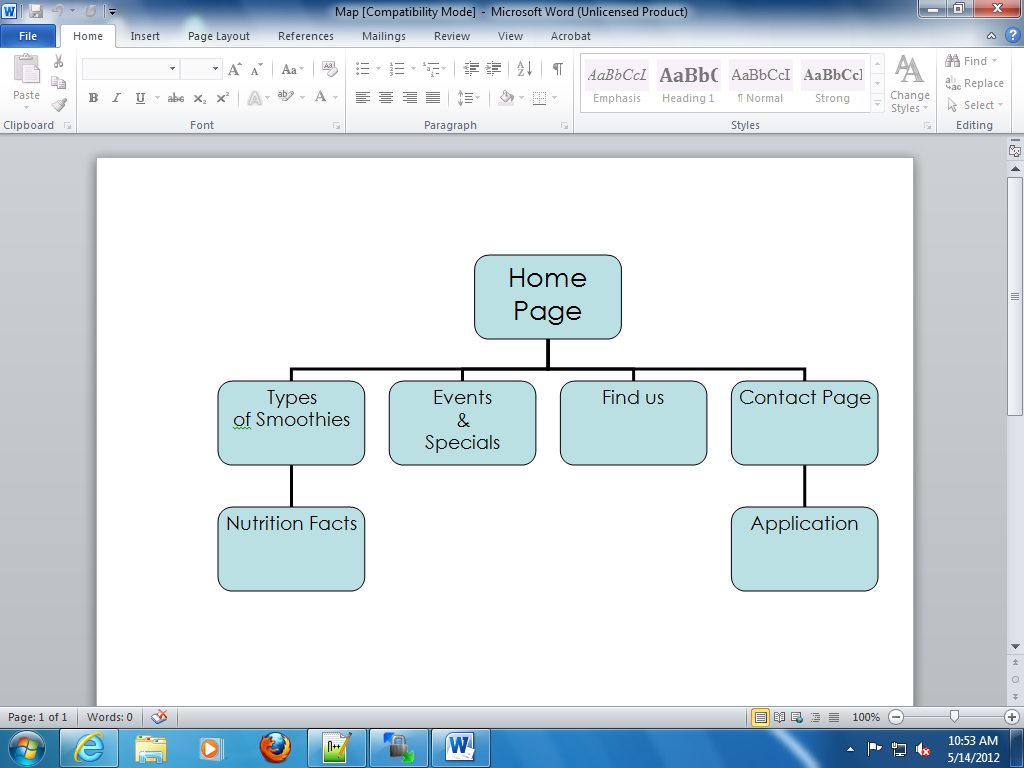Toggle bold formatting
This screenshot has width=1024, height=768.
point(93,98)
